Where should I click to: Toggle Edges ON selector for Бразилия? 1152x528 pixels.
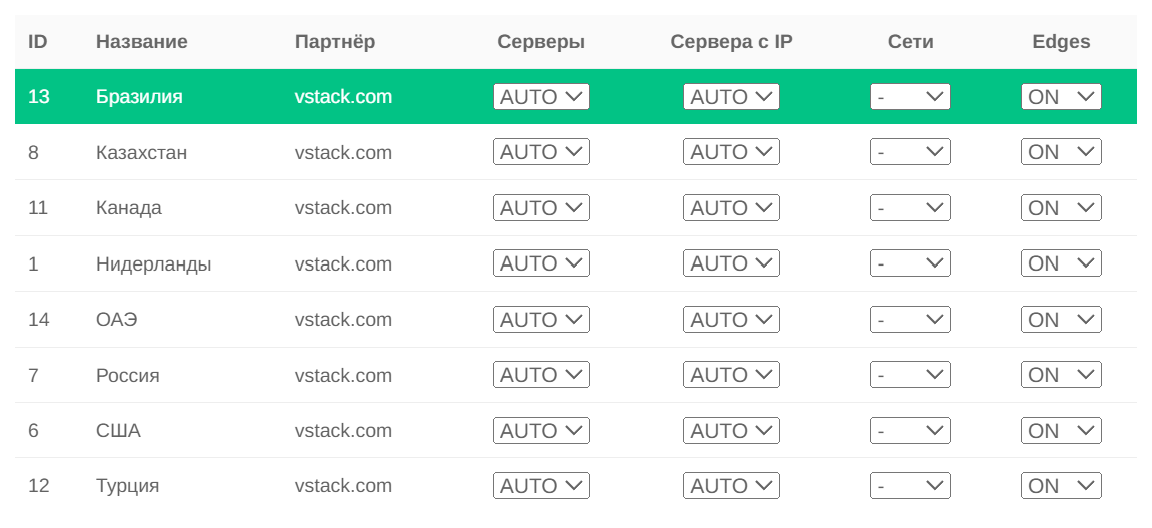(x=1061, y=97)
